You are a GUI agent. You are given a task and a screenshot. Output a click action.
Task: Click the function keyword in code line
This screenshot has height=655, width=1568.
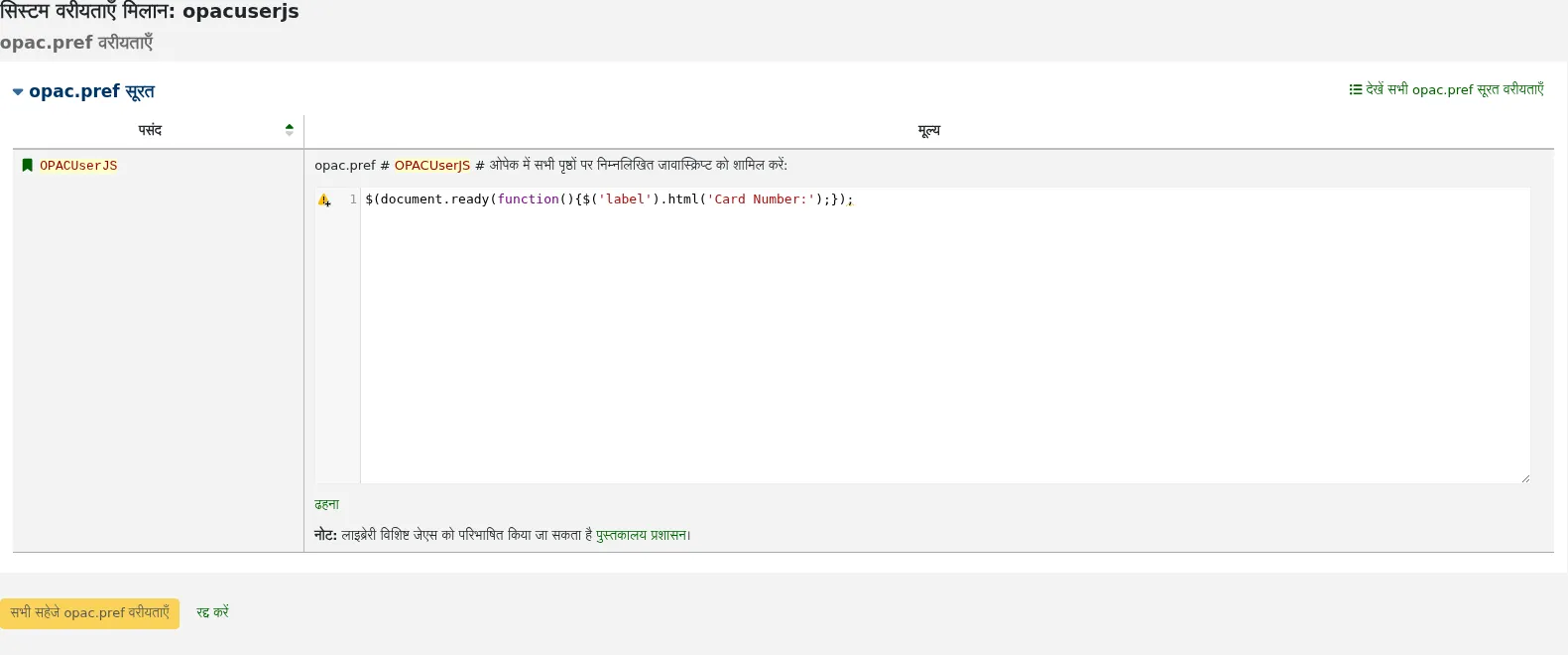[528, 199]
